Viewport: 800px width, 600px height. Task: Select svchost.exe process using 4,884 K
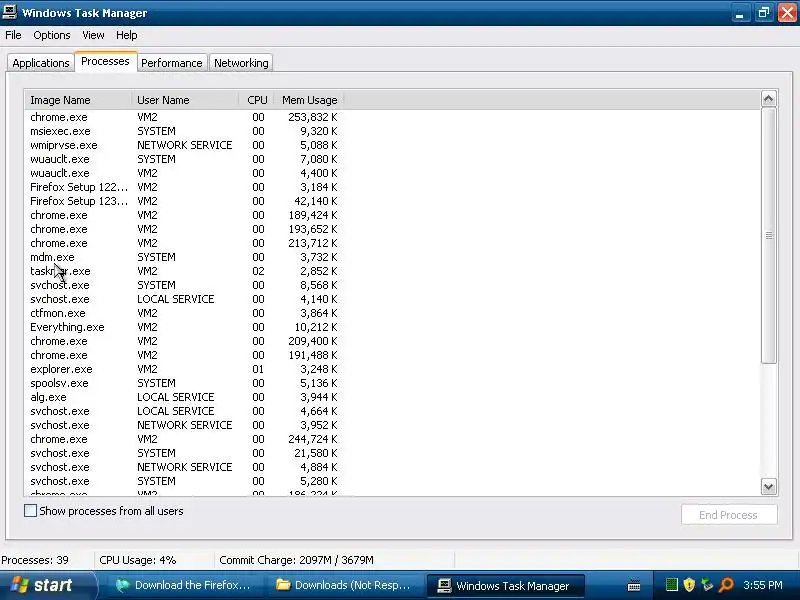184,467
